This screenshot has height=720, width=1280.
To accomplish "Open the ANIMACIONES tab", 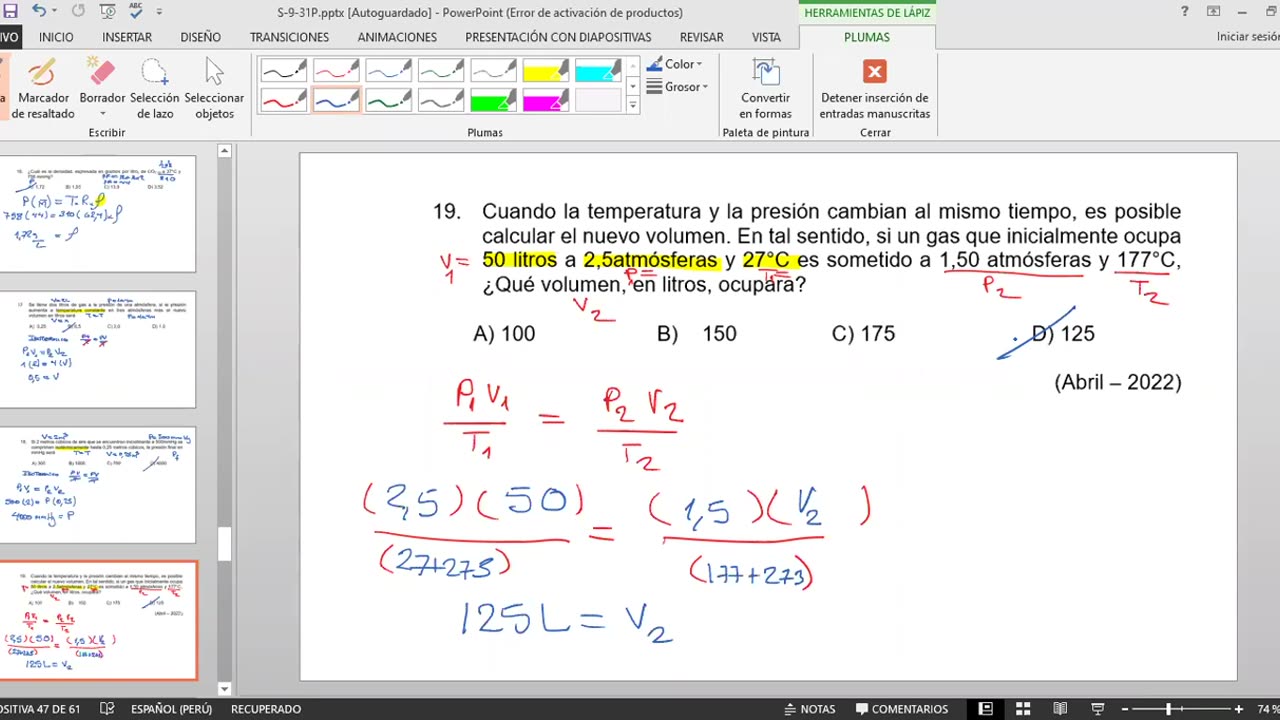I will (397, 37).
